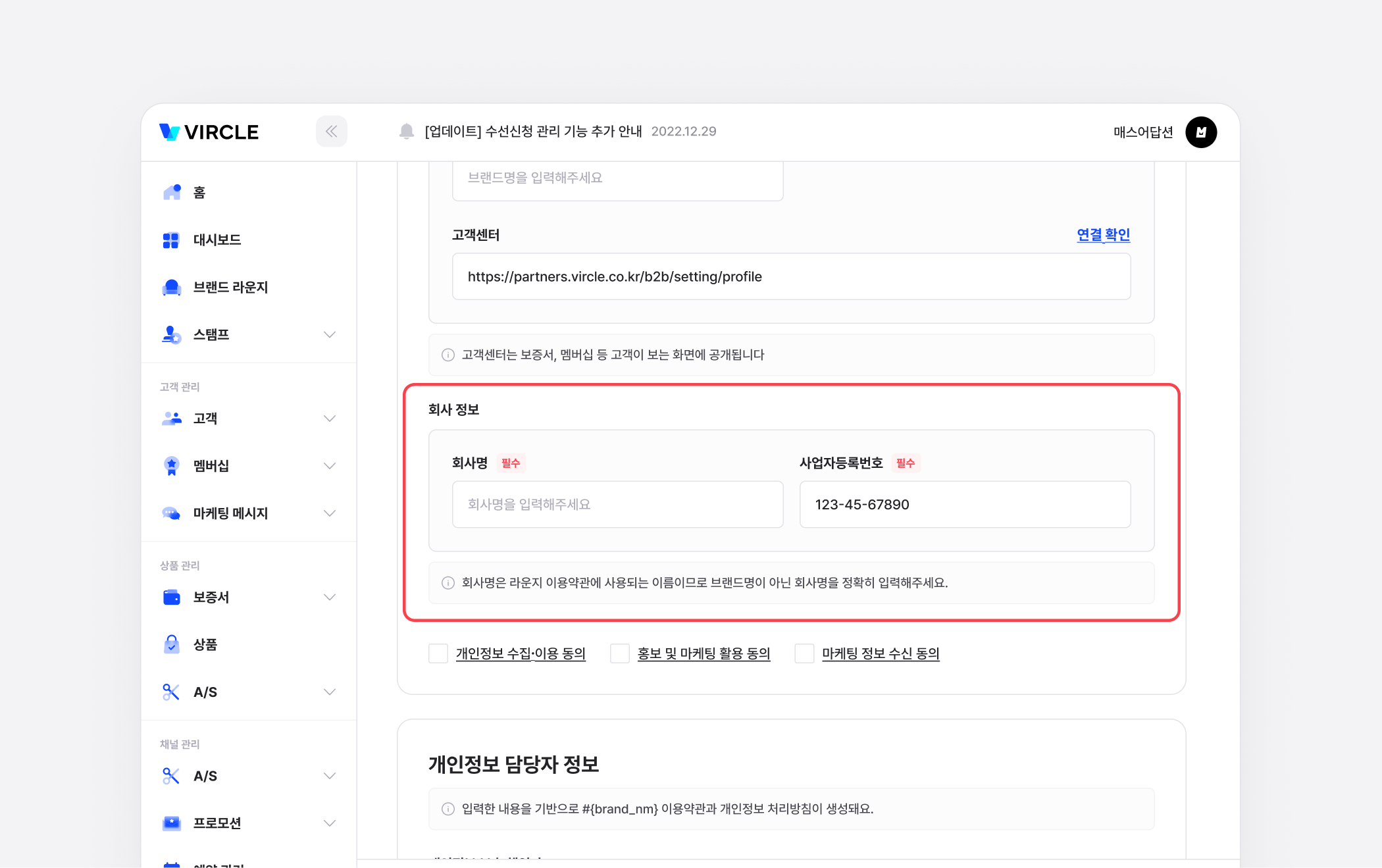Check the 개인정보 수집·이용 동의 checkbox
Image resolution: width=1382 pixels, height=868 pixels.
pyautogui.click(x=438, y=653)
